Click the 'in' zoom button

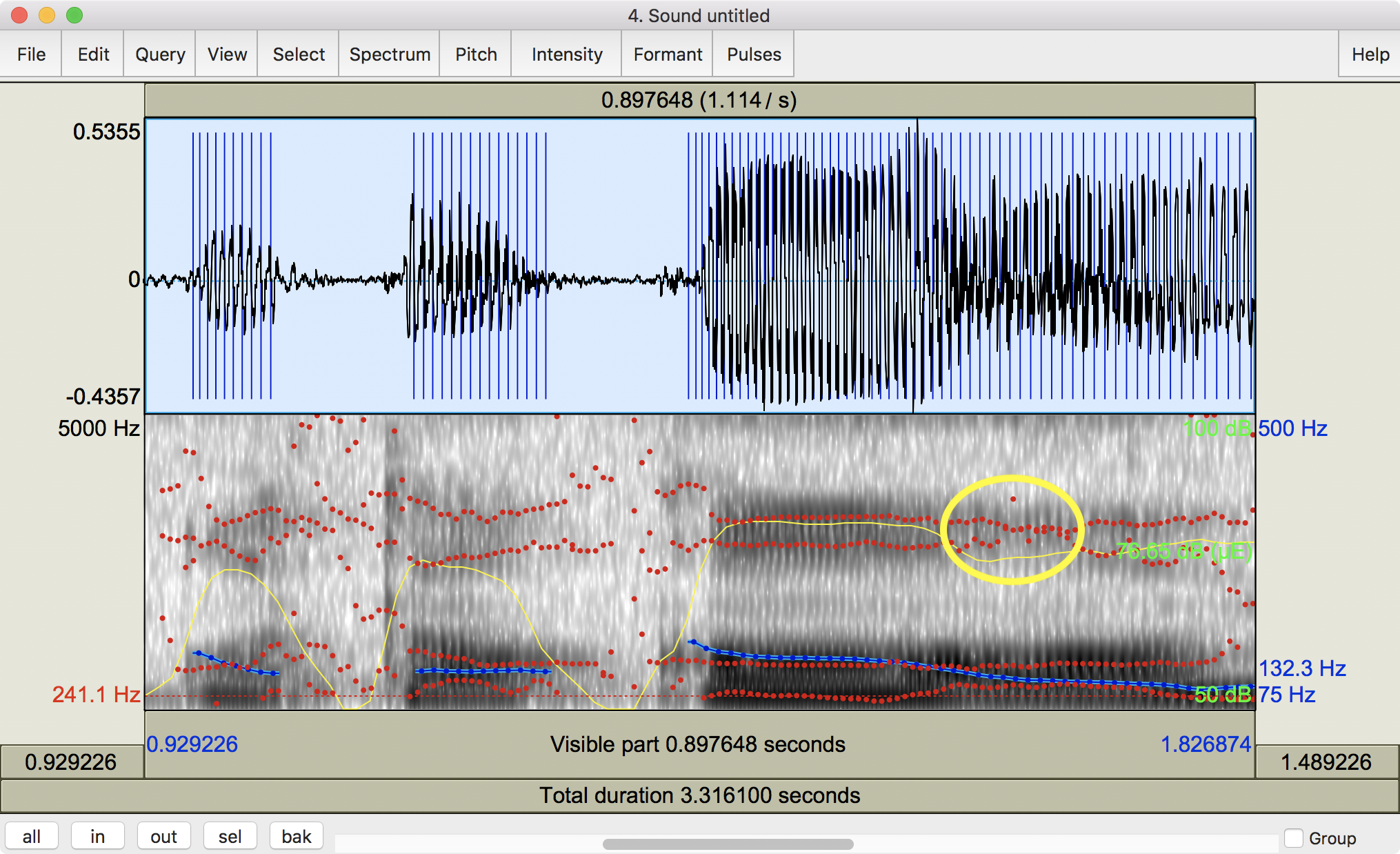[x=98, y=836]
